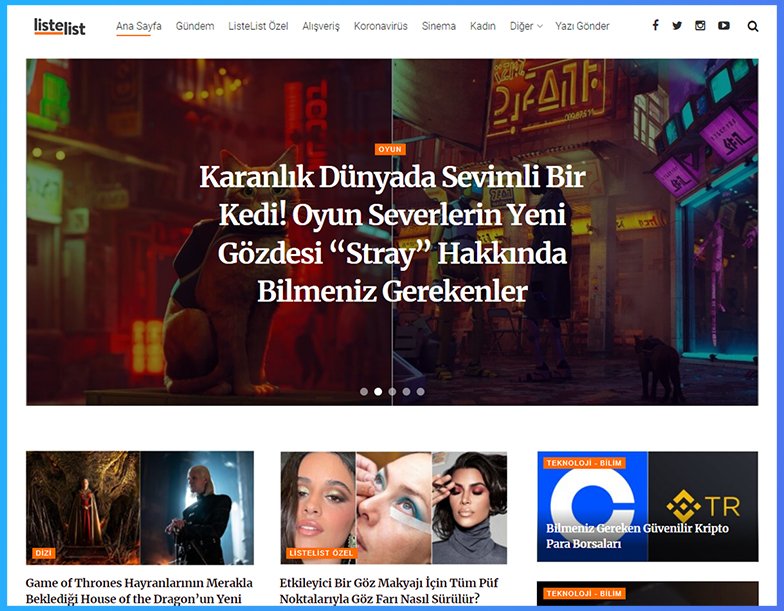
Task: Select the fourth slider dot
Action: pos(406,392)
